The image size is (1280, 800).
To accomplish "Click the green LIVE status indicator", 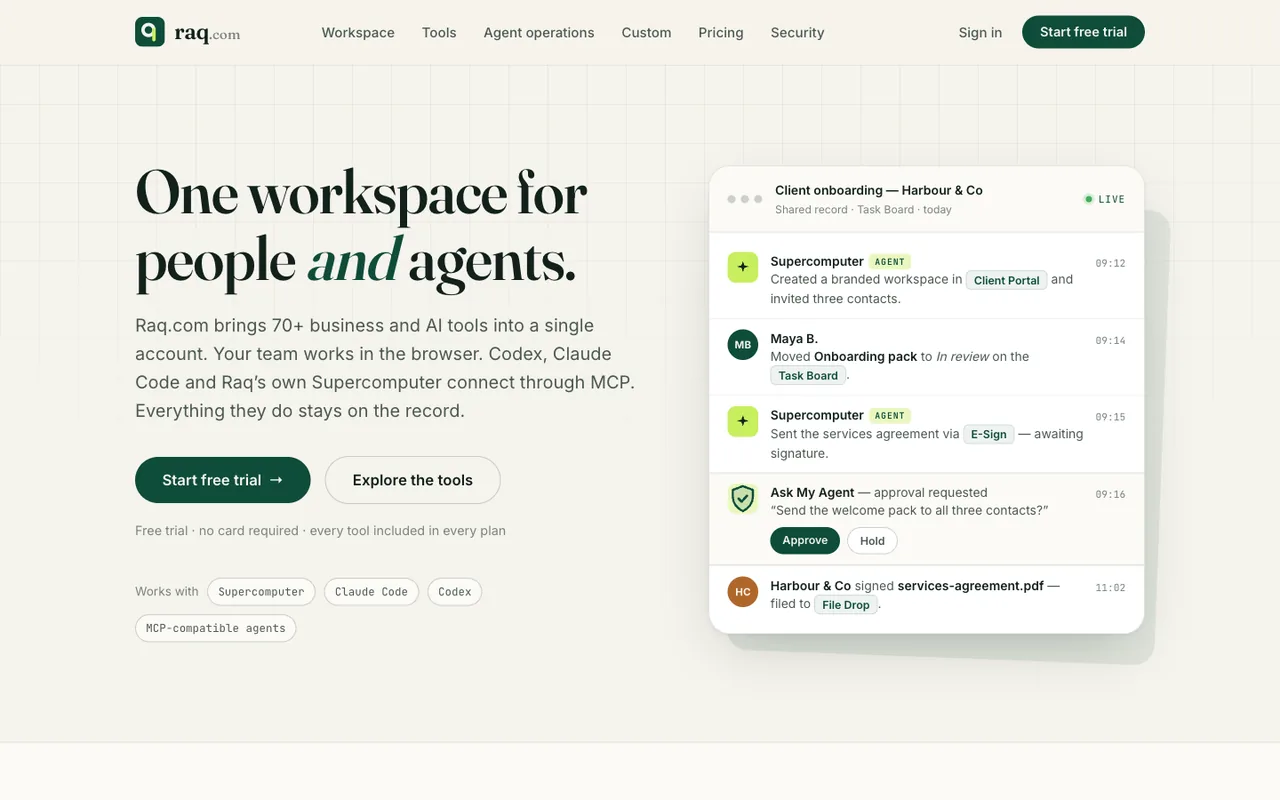I will click(x=1105, y=199).
